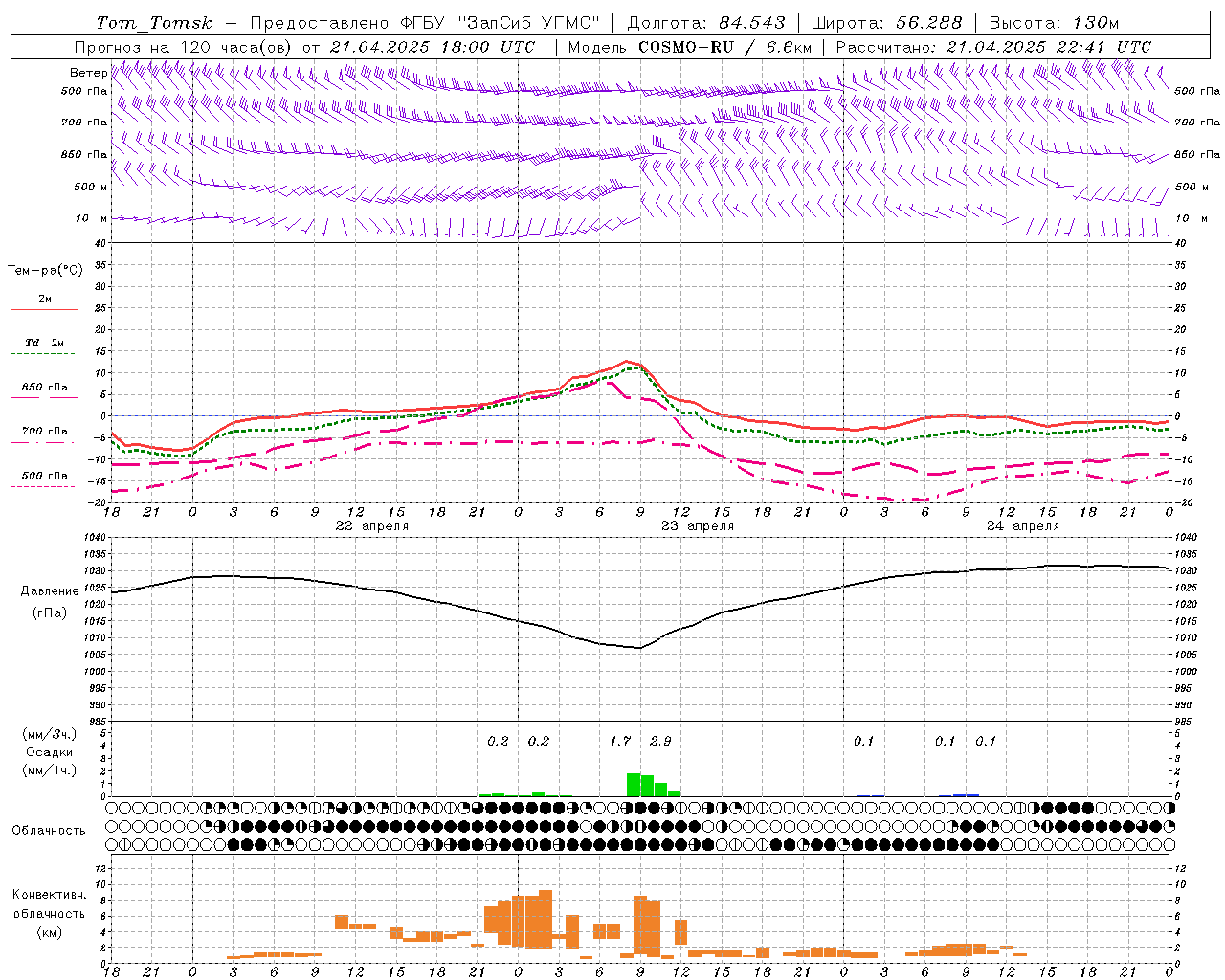Click the Tom_Tomsk station title
Viewport: 1225px width, 980px height.
click(x=154, y=23)
